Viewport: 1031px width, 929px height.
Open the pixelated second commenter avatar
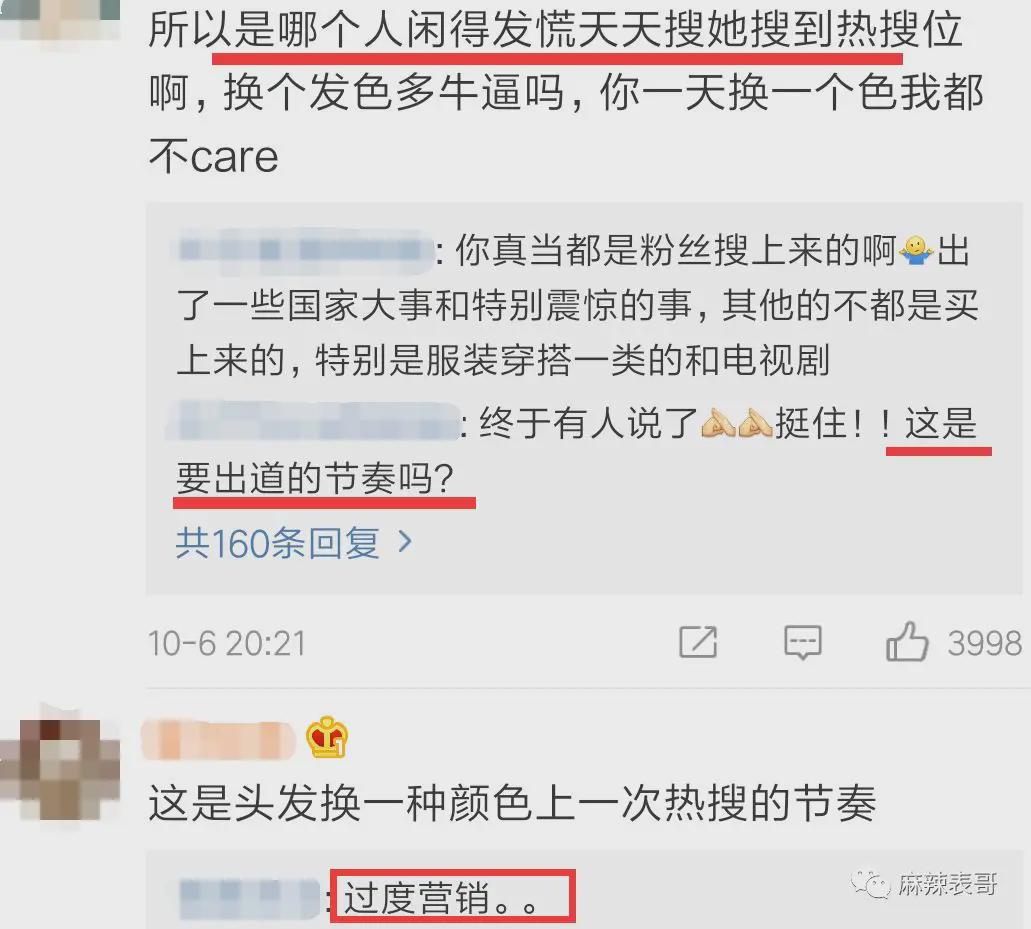point(60,767)
